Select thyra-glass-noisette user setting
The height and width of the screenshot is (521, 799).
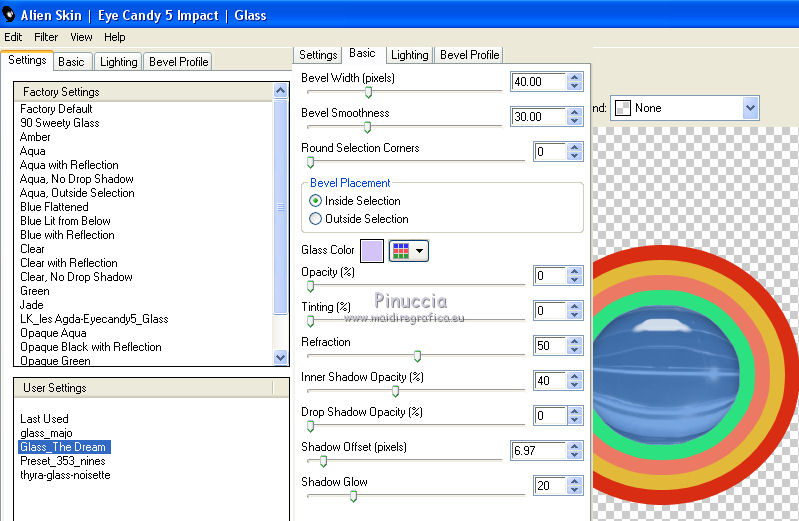click(65, 475)
